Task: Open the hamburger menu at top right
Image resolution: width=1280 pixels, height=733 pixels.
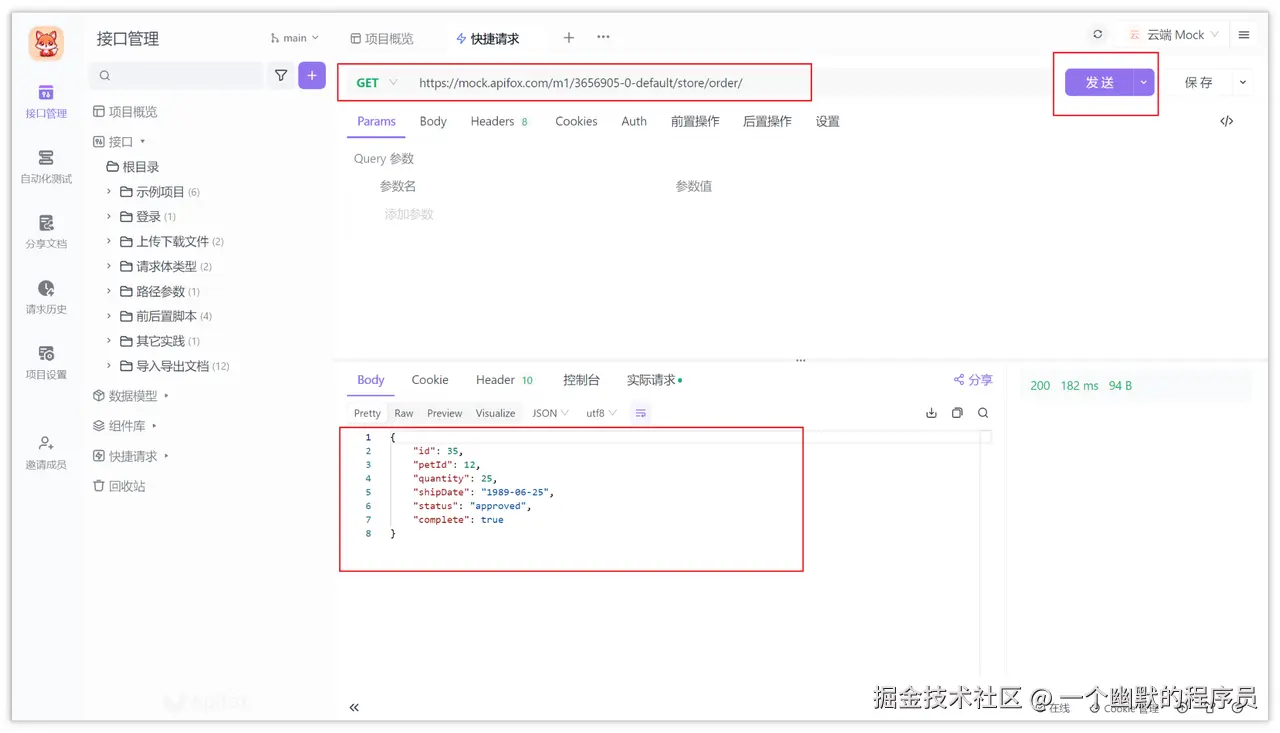Action: coord(1244,34)
